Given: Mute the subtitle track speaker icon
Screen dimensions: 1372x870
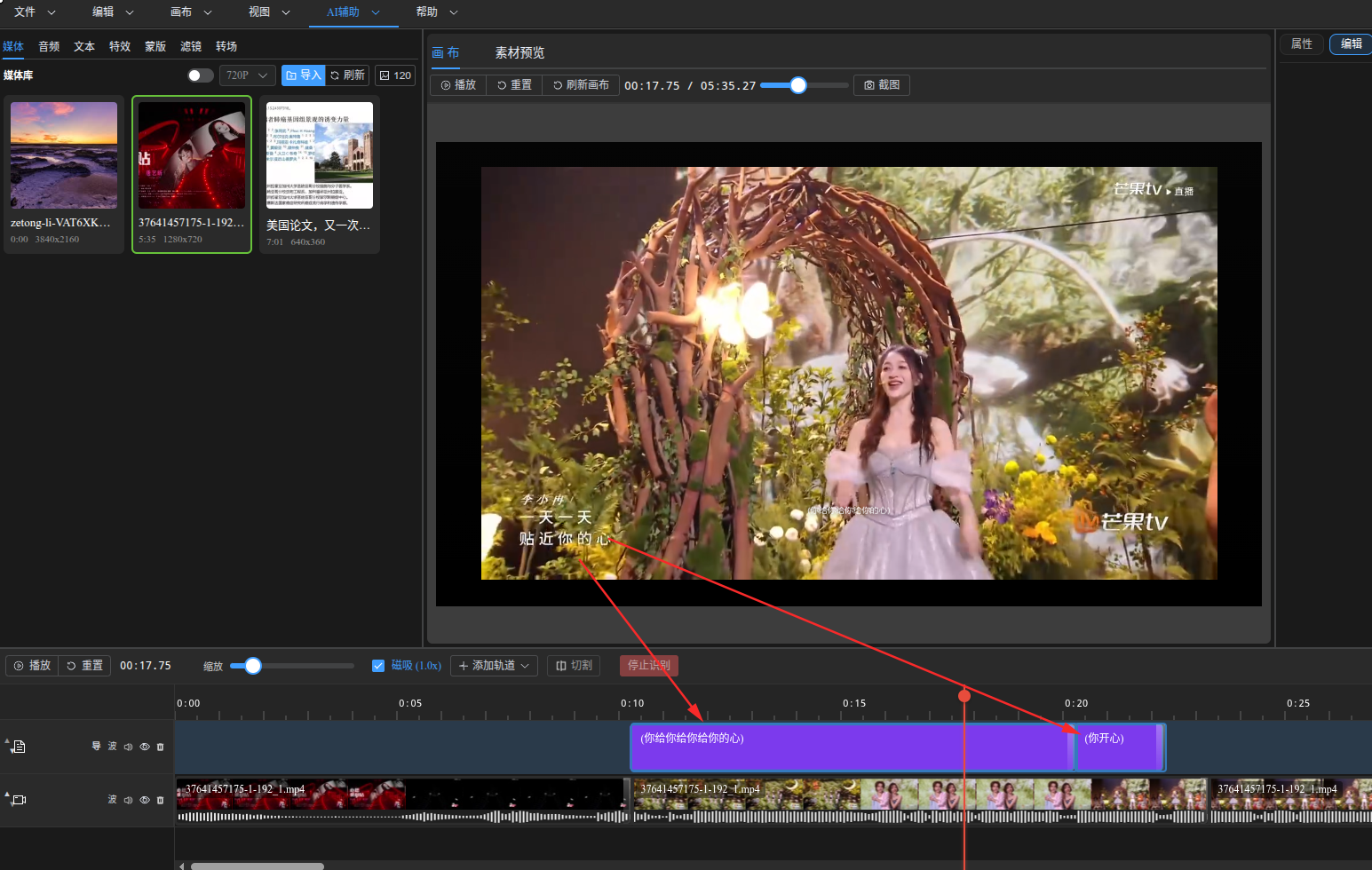Looking at the screenshot, I should (x=129, y=747).
